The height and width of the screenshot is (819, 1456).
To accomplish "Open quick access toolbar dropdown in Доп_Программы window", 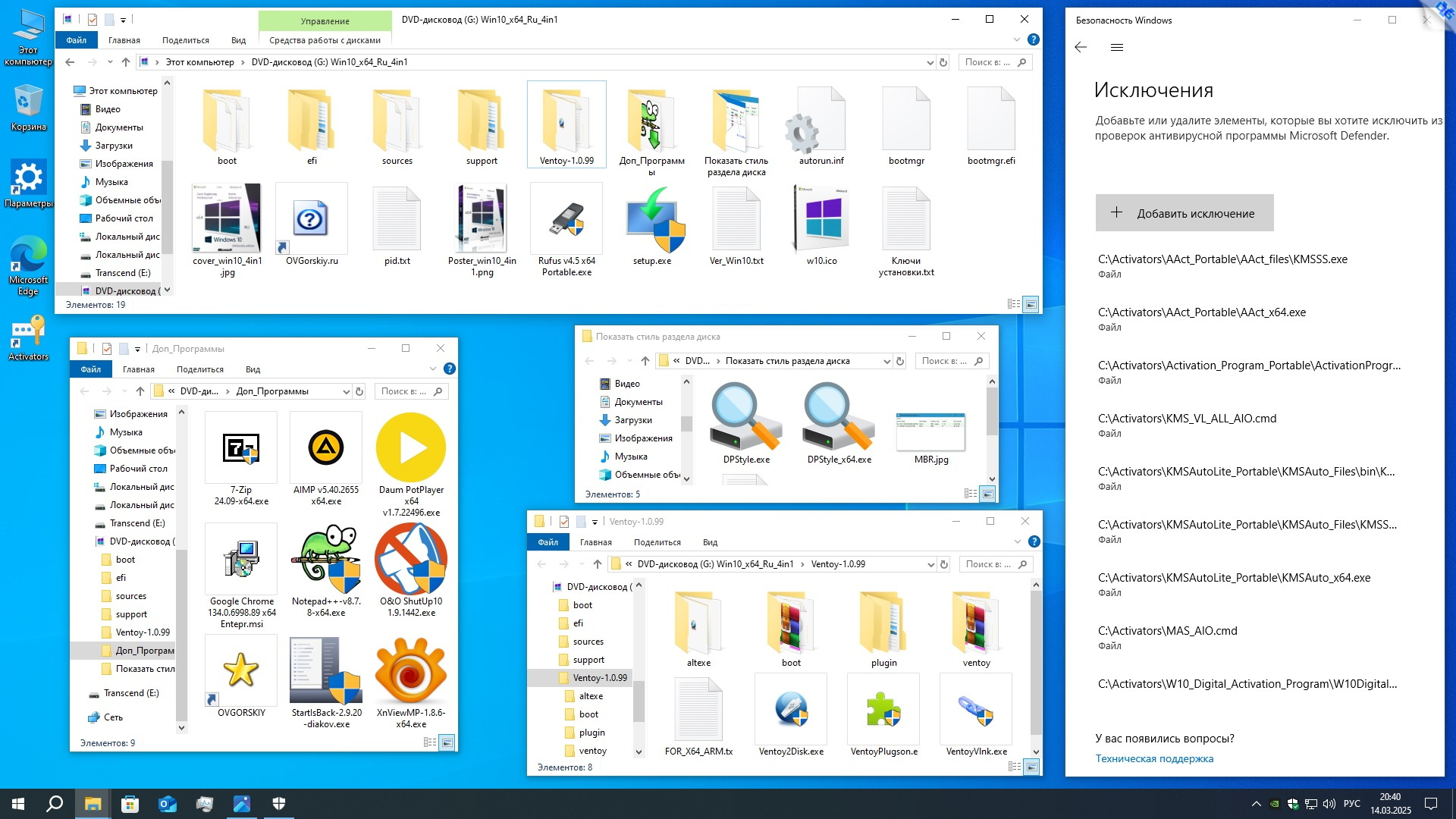I will (x=137, y=349).
